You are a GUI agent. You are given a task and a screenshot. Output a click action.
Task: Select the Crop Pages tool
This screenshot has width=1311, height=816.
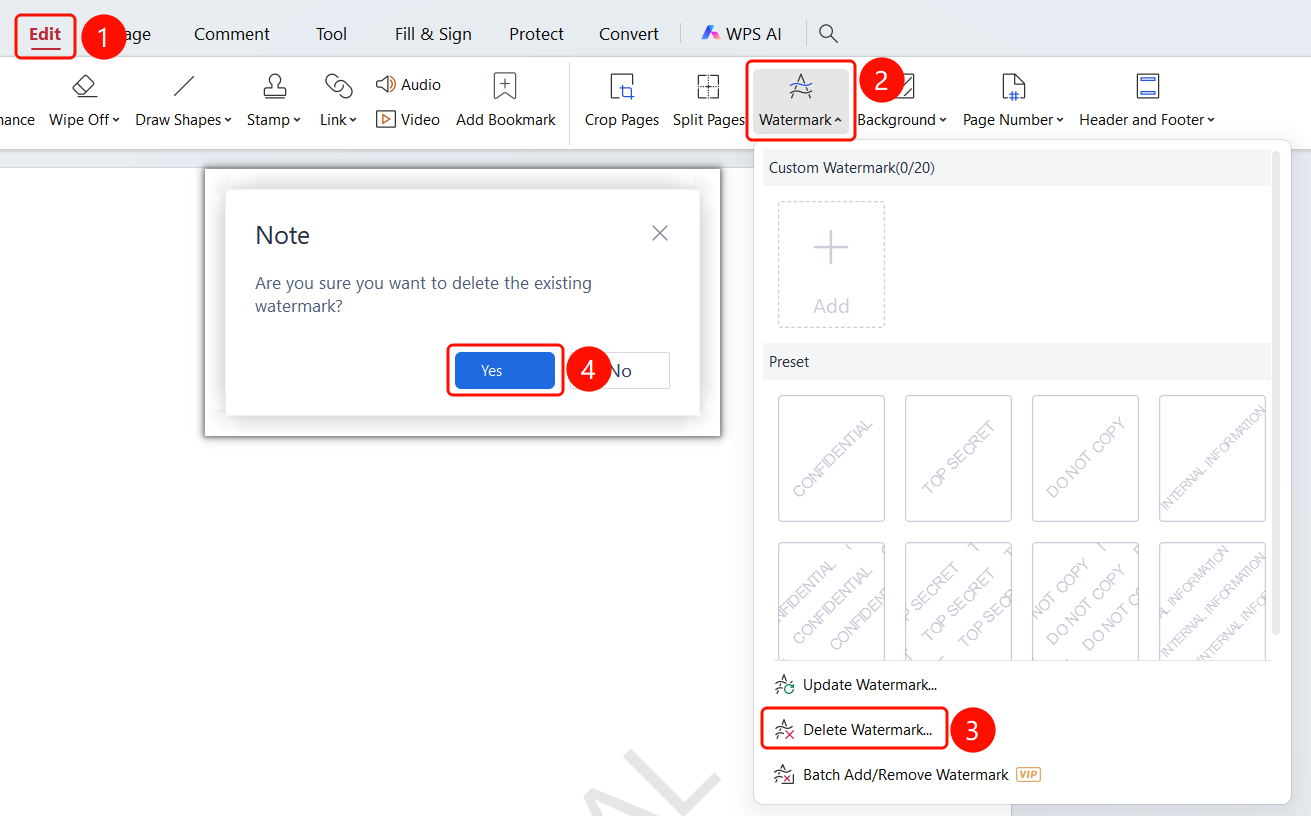(622, 101)
